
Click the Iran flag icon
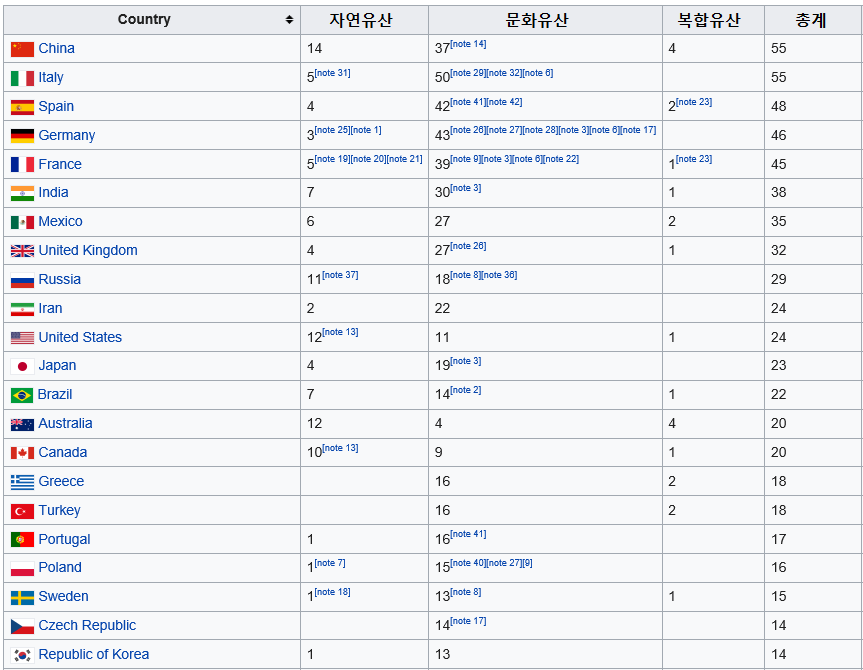click(23, 309)
